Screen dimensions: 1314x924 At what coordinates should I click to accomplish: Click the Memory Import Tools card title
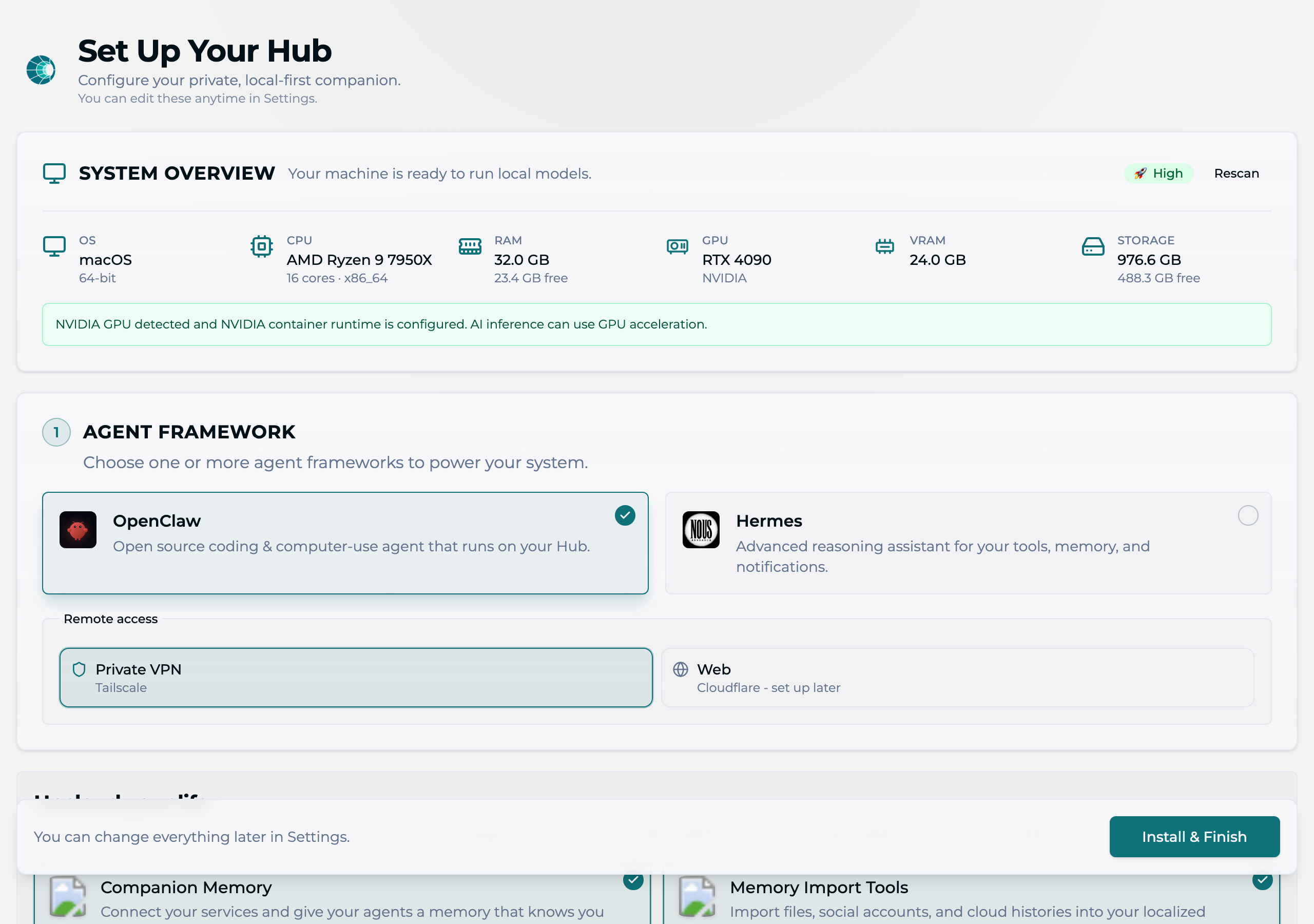tap(819, 888)
